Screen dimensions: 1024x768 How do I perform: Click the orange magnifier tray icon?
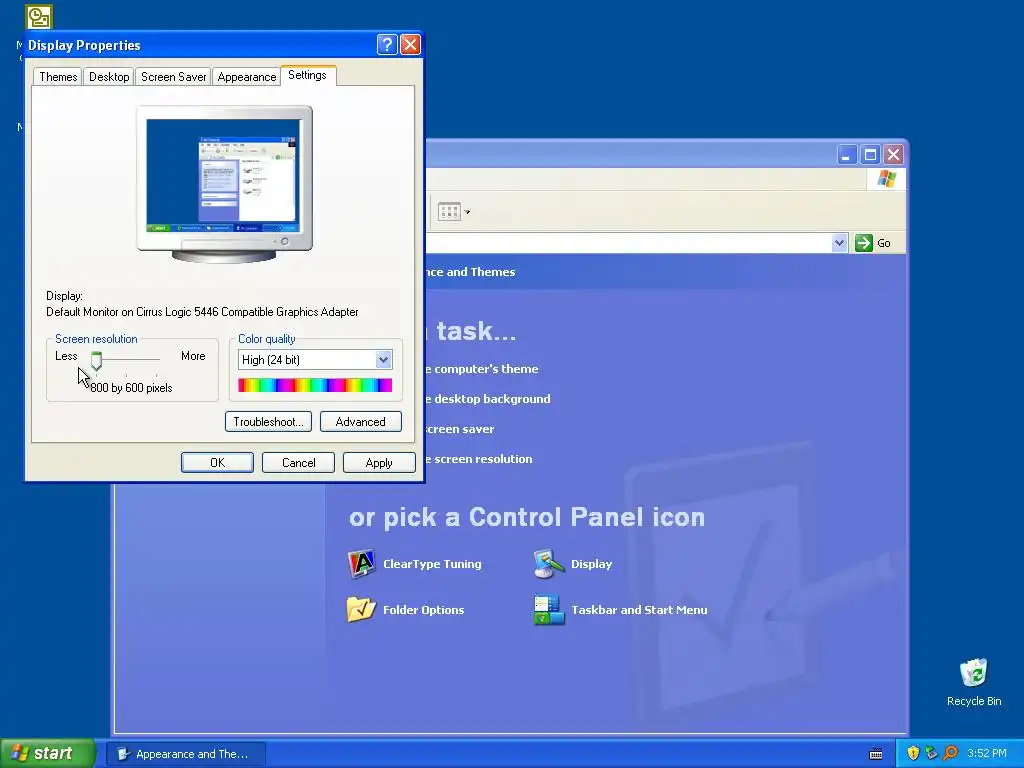(950, 753)
